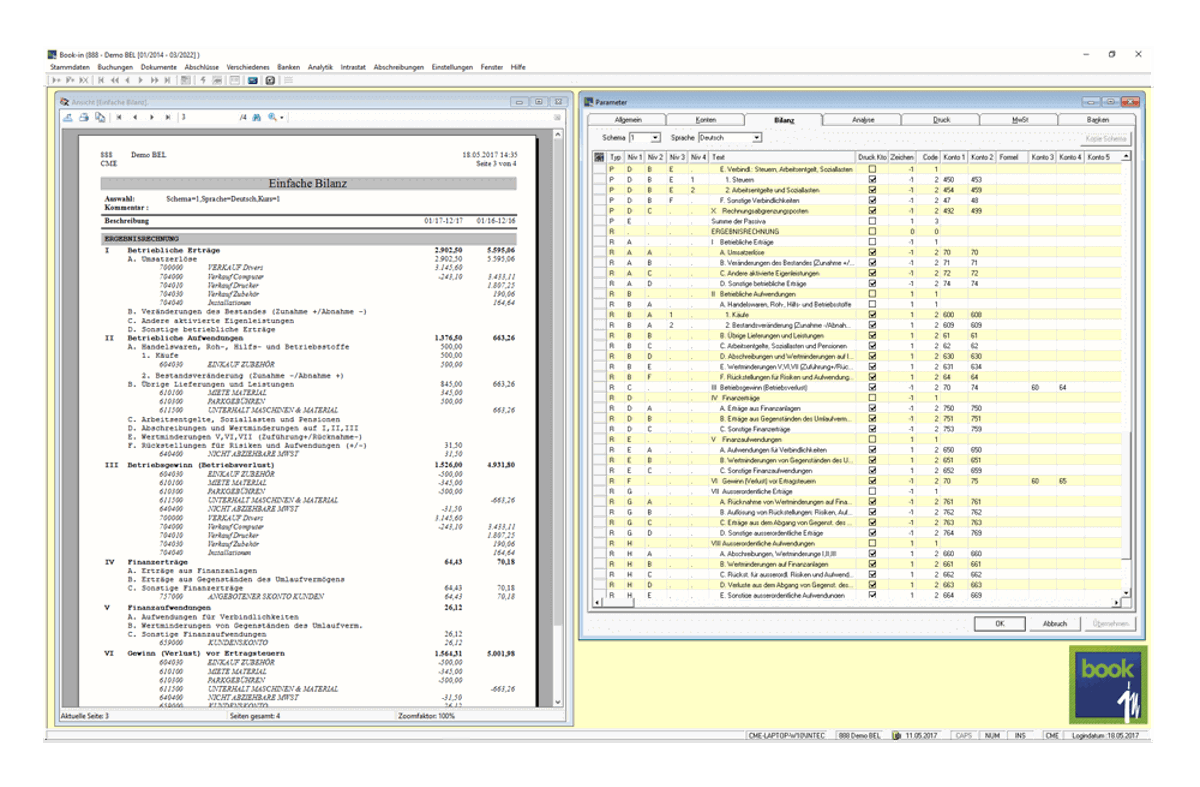Viewport: 1200px width, 787px height.
Task: Open the Hilfe menu
Action: point(518,66)
